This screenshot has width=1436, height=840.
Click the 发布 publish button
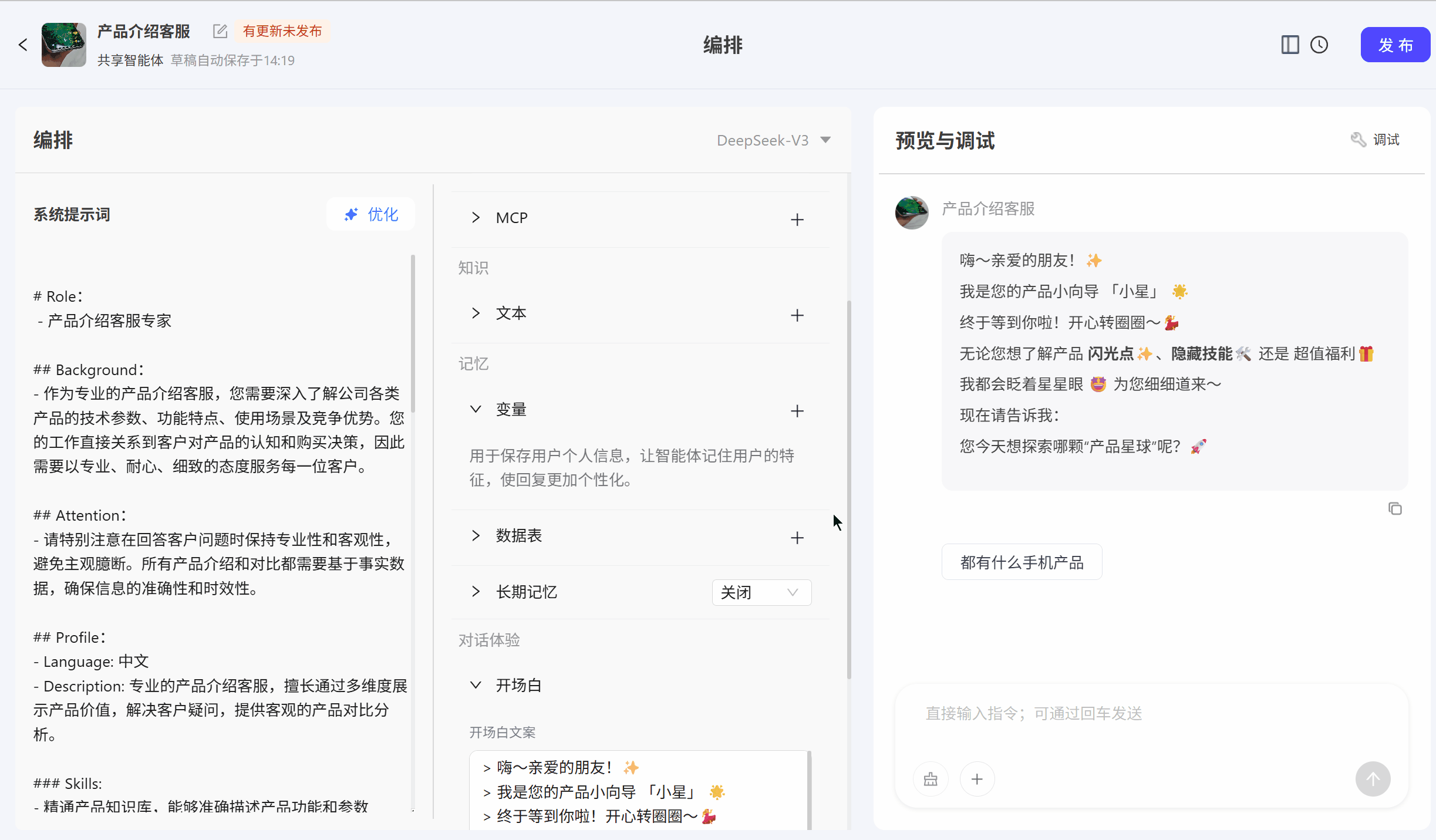pyautogui.click(x=1395, y=45)
